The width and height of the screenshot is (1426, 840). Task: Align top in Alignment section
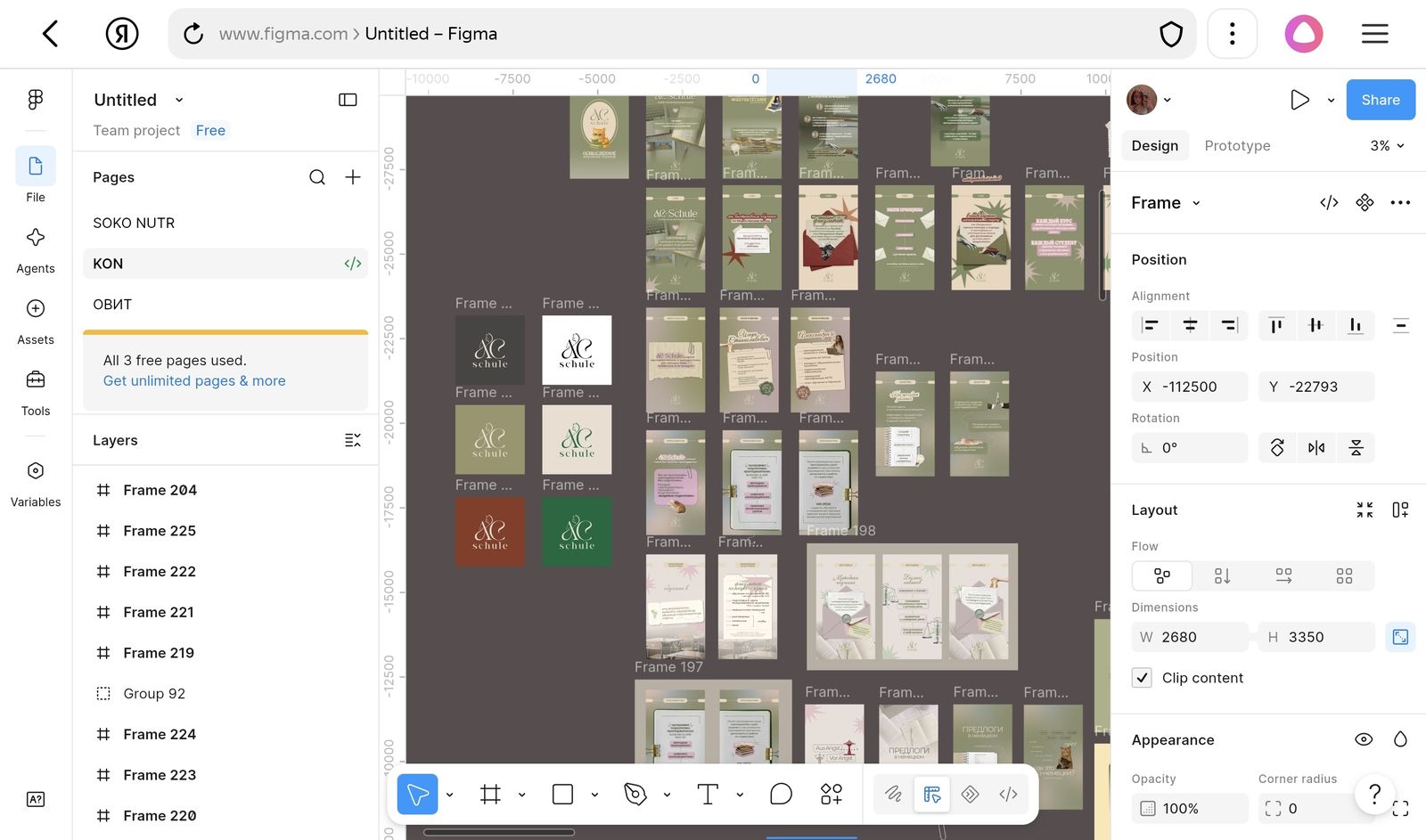[1276, 325]
